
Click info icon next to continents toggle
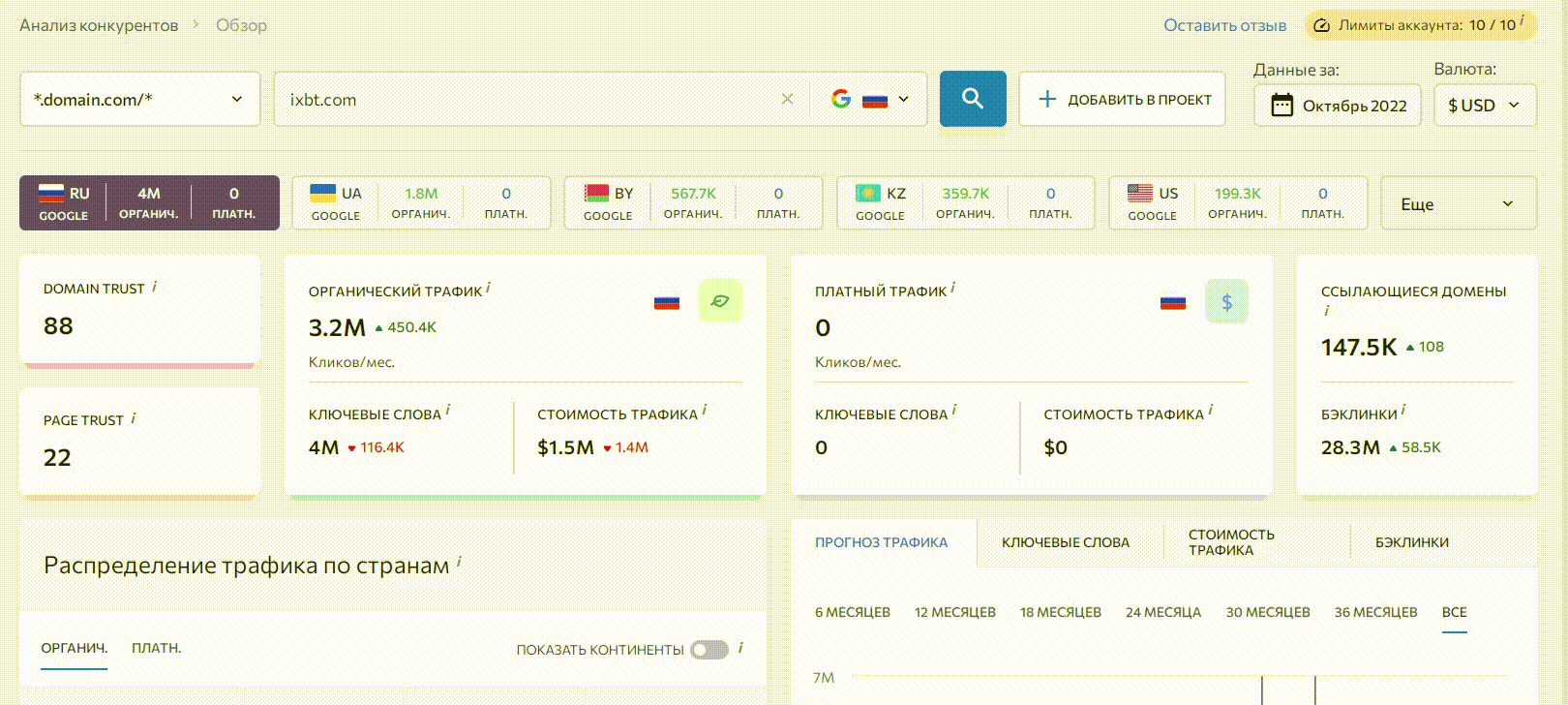click(740, 647)
